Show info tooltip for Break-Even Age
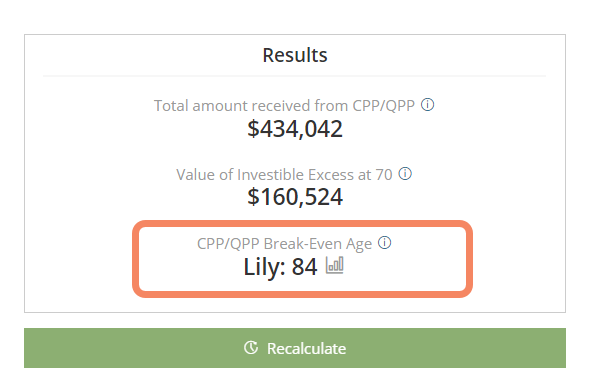592x389 pixels. pos(385,242)
